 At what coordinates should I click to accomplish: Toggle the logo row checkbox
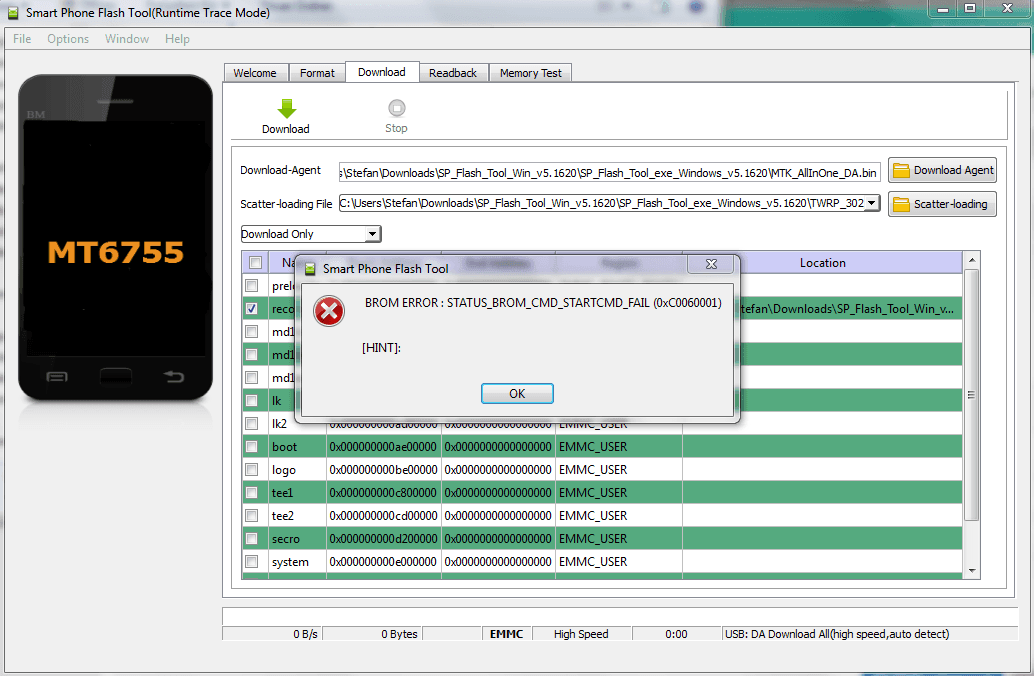251,470
